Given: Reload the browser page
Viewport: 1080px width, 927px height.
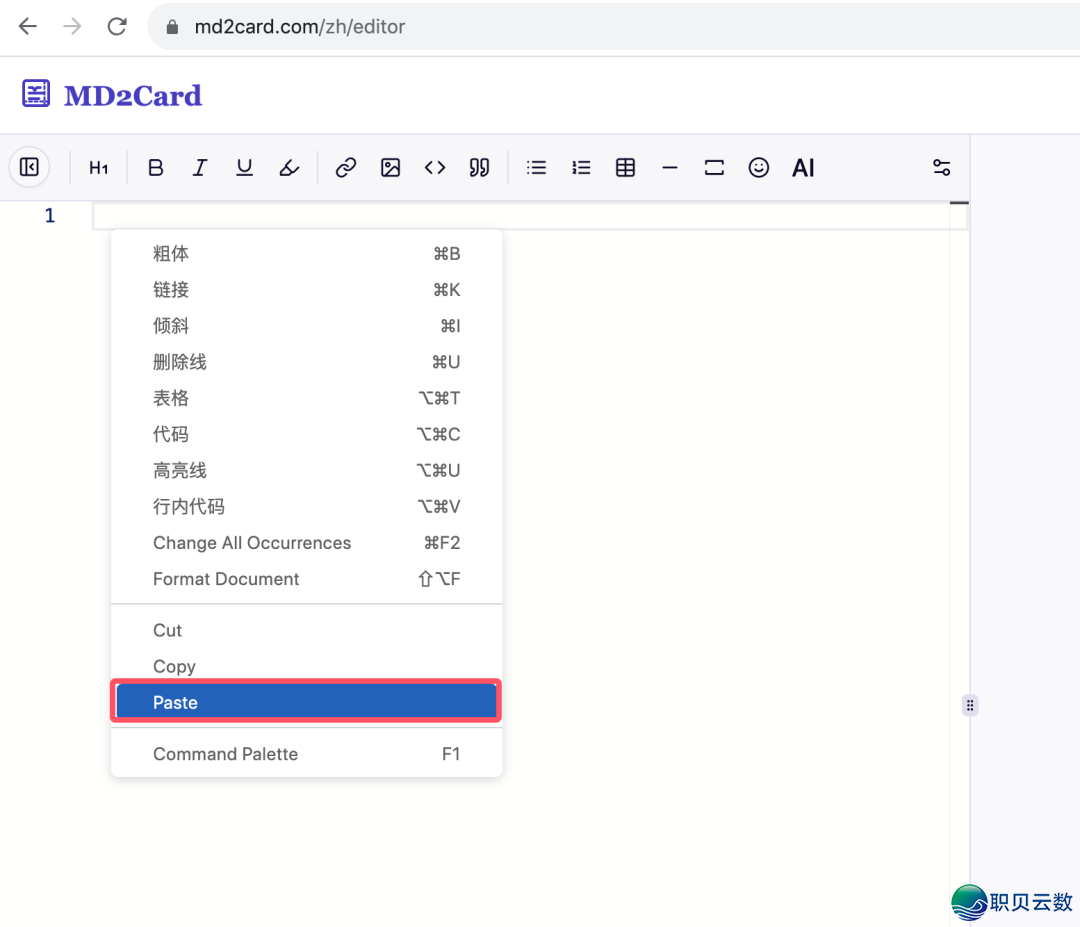Looking at the screenshot, I should coord(117,26).
